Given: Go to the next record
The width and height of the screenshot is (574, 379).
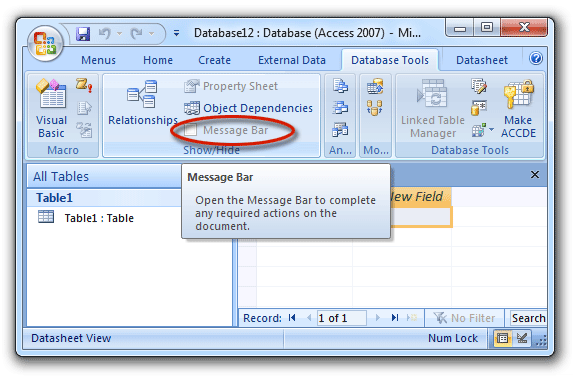Looking at the screenshot, I should (x=378, y=318).
